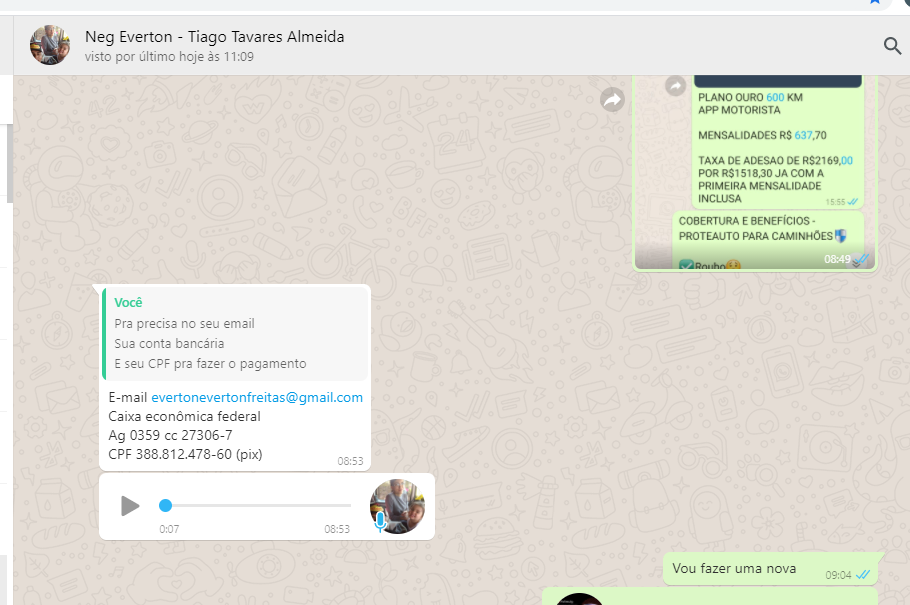Click the forward icon inside the top green bubble
This screenshot has height=605, width=910.
click(676, 87)
